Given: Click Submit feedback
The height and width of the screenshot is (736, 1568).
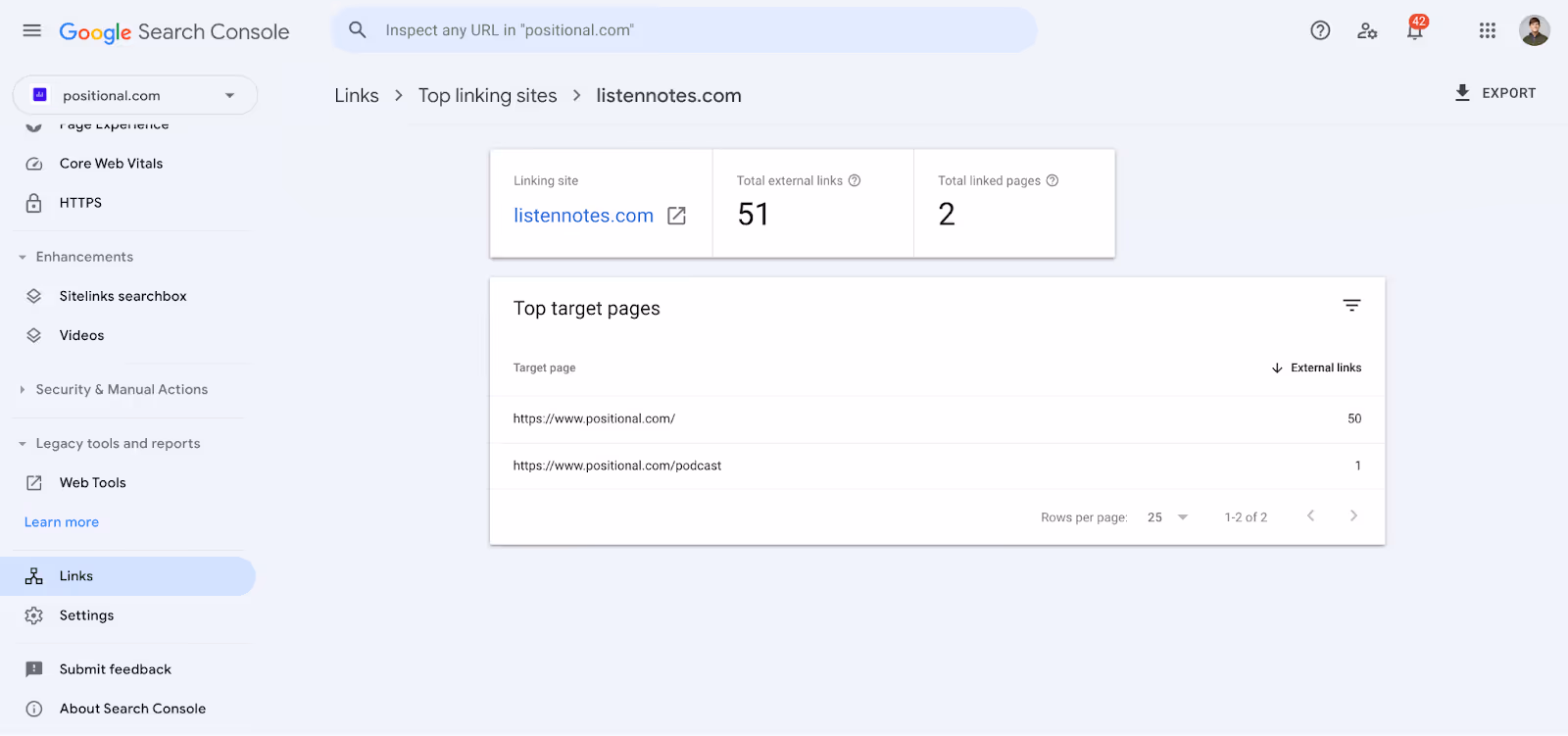Looking at the screenshot, I should pyautogui.click(x=115, y=669).
